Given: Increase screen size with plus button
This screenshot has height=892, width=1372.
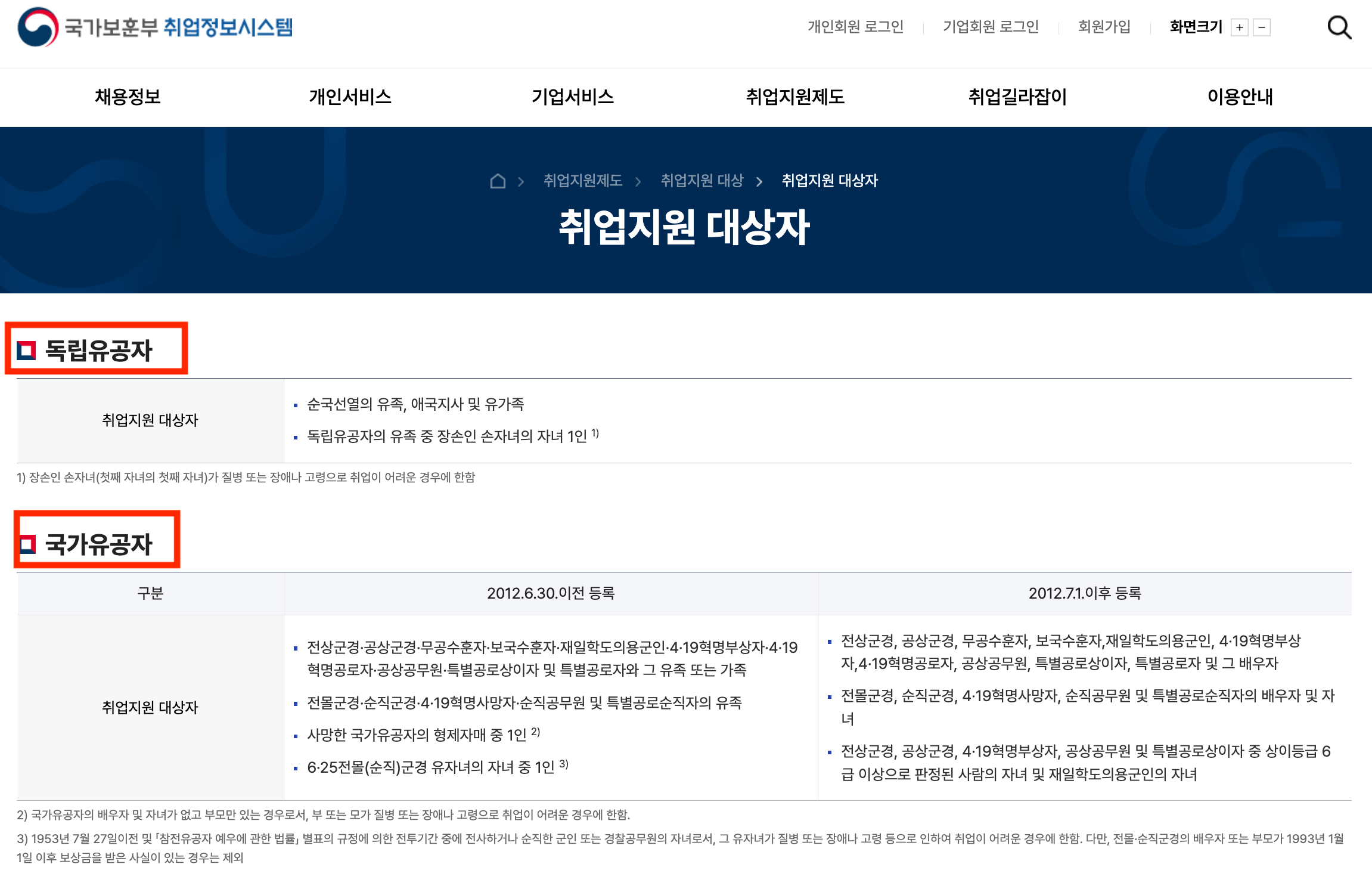Looking at the screenshot, I should [x=1239, y=27].
